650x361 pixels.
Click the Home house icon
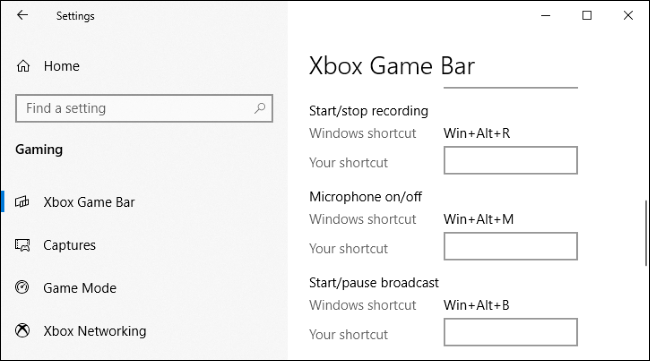(23, 66)
